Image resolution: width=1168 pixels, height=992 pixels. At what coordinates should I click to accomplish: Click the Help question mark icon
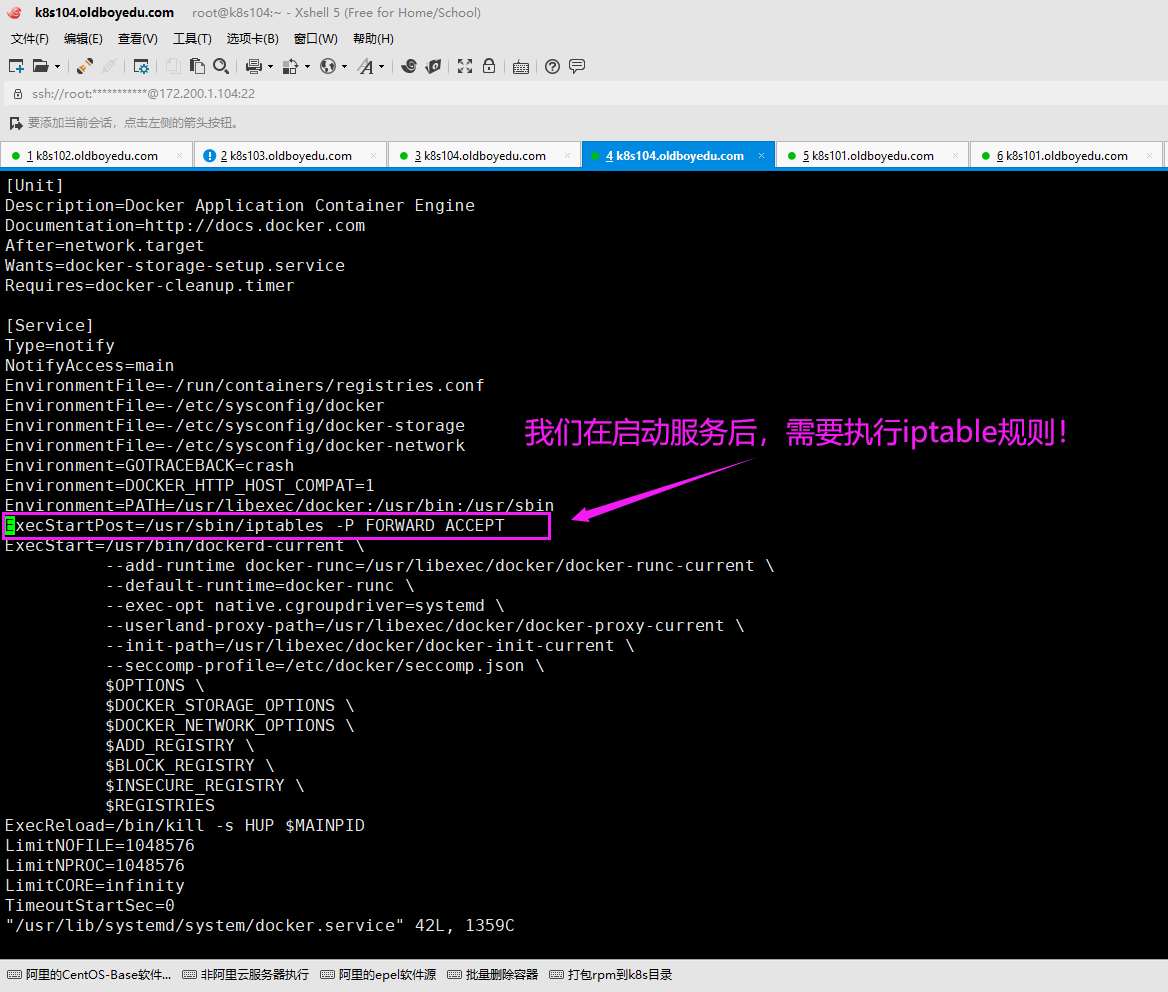(552, 67)
